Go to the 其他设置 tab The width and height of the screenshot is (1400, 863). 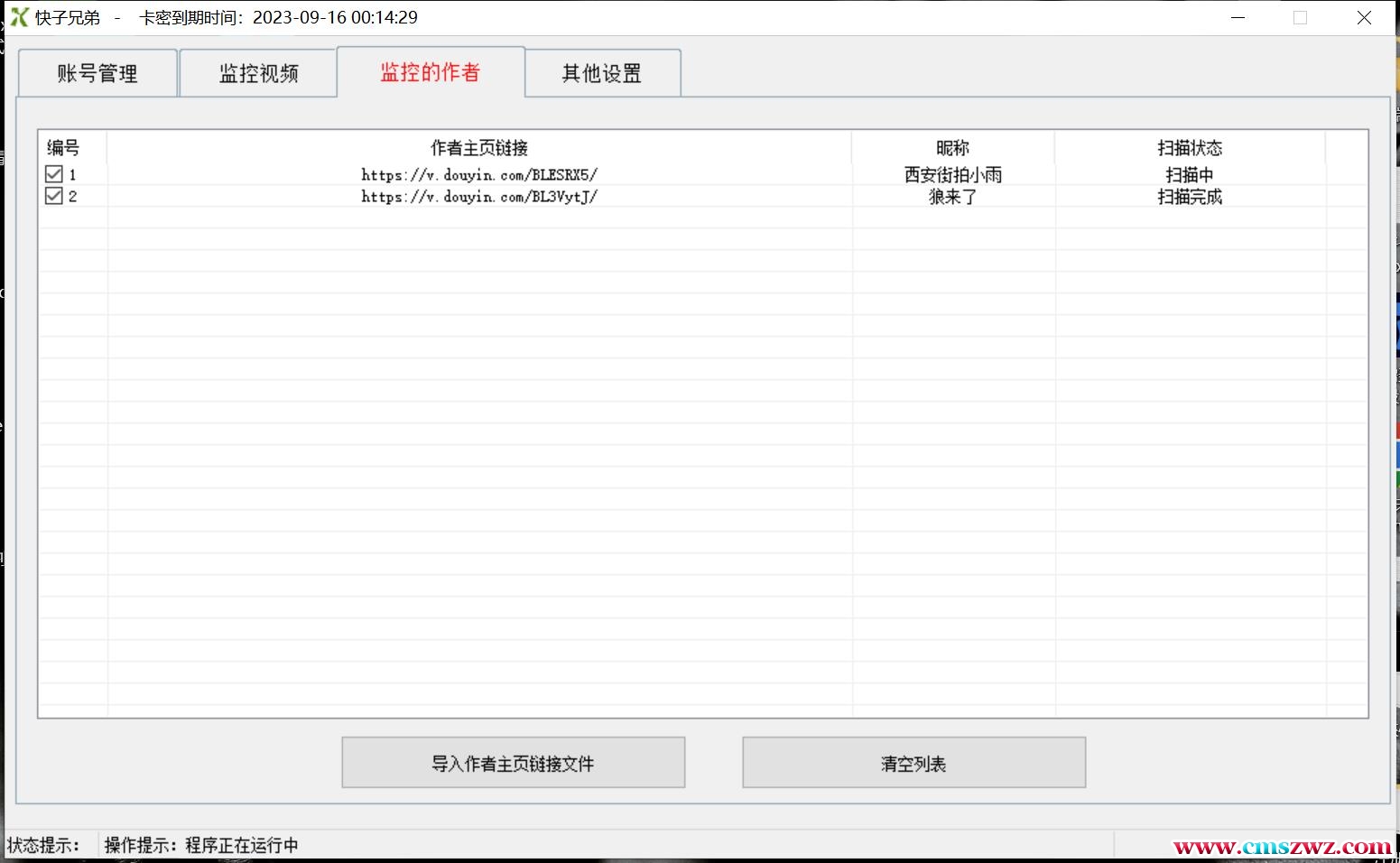601,73
